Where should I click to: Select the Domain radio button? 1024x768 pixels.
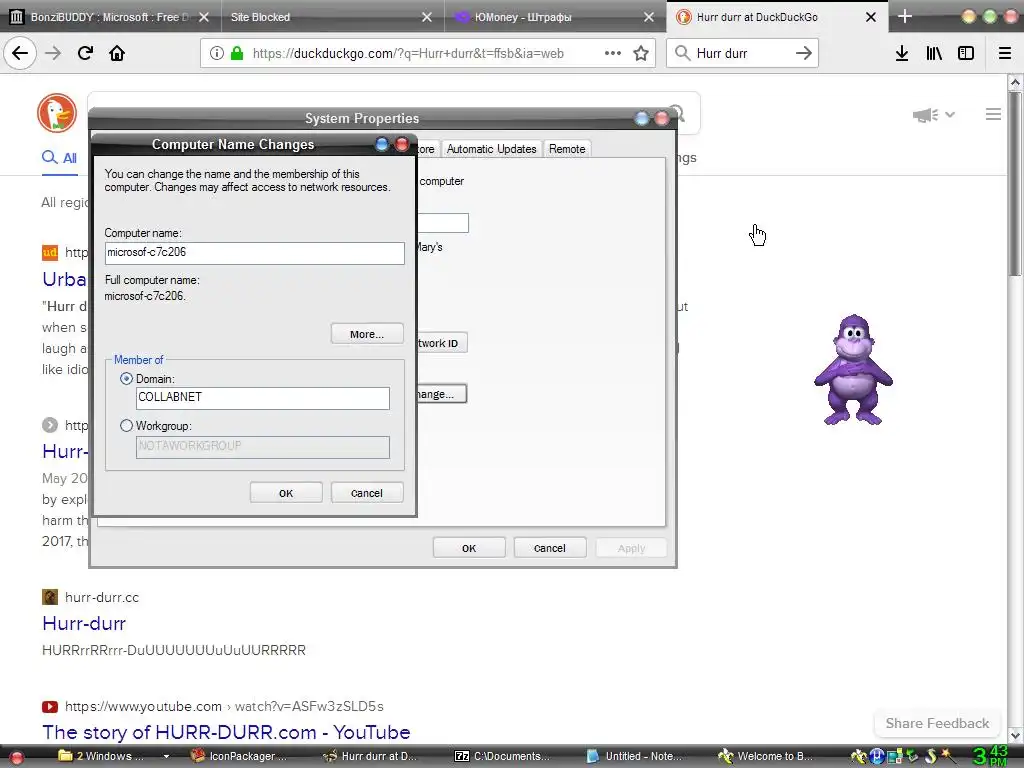pos(127,379)
